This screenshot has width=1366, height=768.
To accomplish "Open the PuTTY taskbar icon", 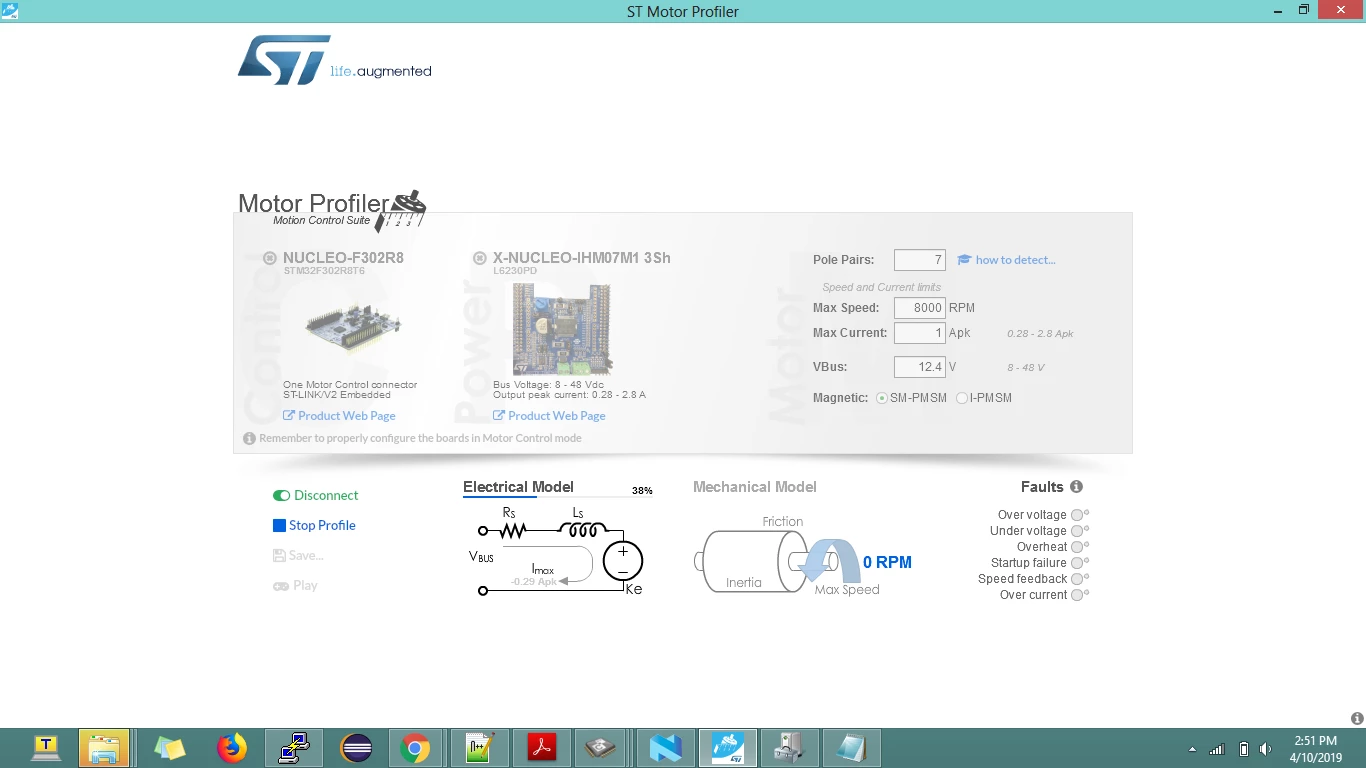I will tap(293, 748).
